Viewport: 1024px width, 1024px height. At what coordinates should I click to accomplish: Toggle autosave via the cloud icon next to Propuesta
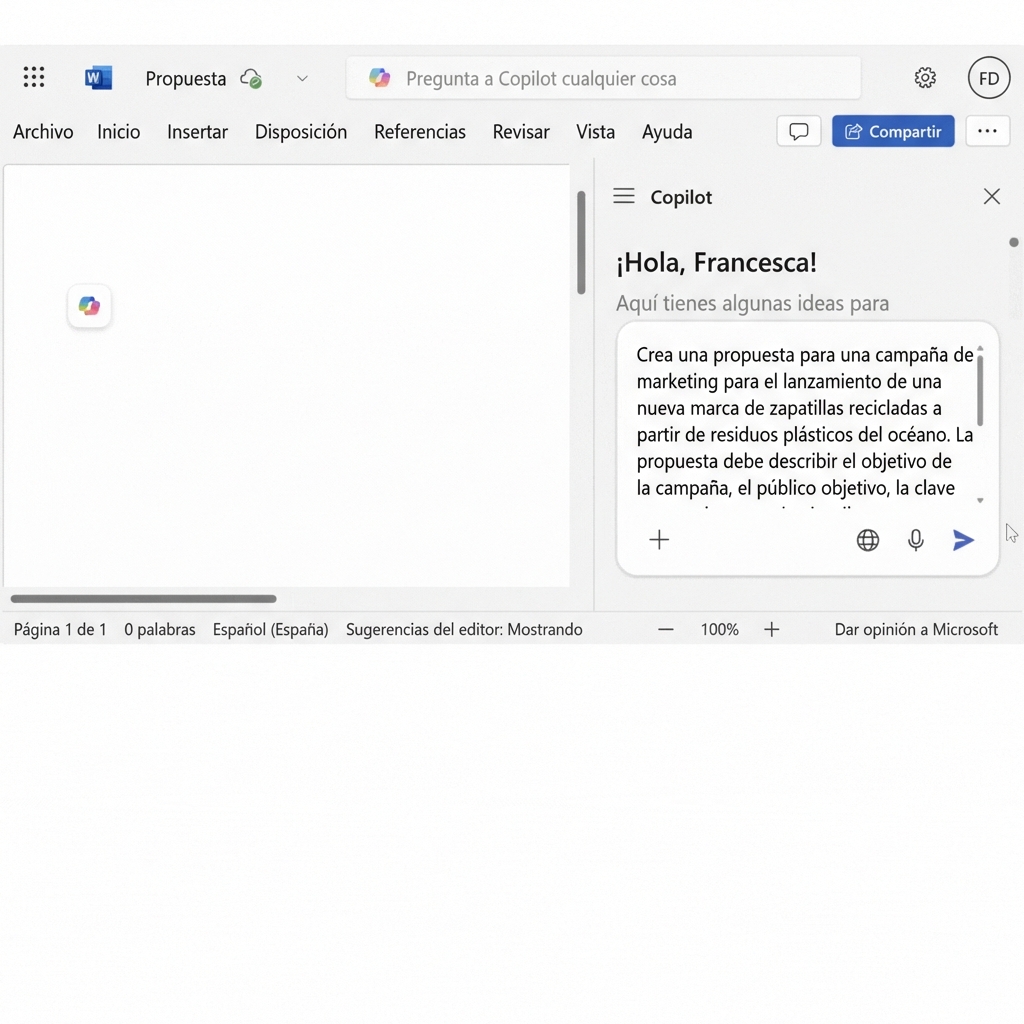252,78
